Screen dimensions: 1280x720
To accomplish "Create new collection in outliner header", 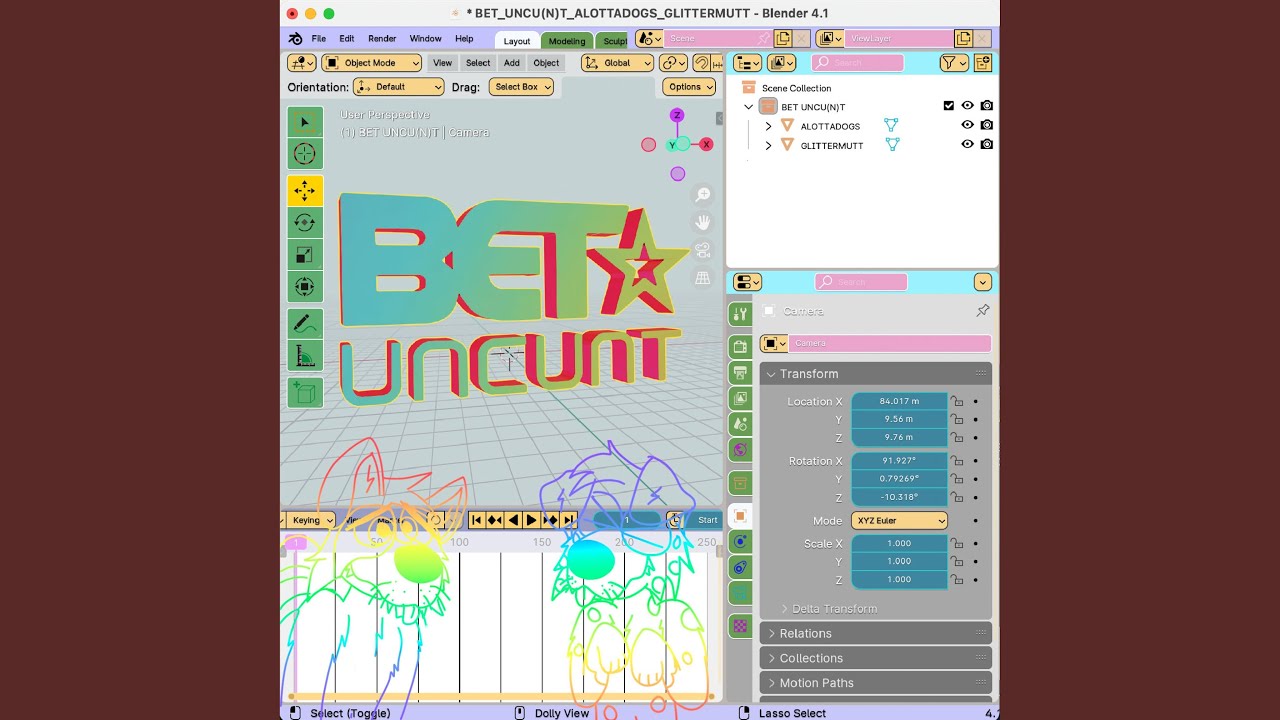I will click(x=983, y=63).
